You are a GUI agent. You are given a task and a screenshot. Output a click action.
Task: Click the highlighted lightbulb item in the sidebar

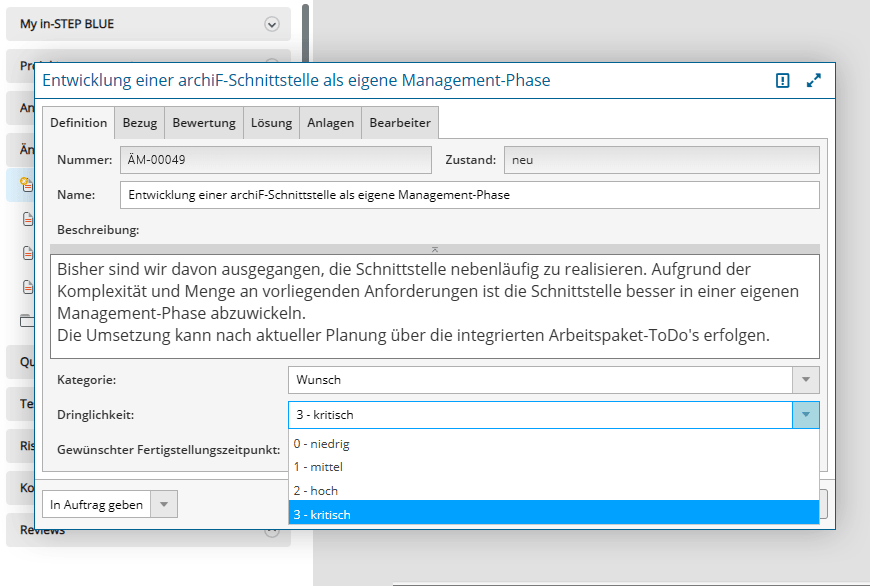tap(25, 184)
